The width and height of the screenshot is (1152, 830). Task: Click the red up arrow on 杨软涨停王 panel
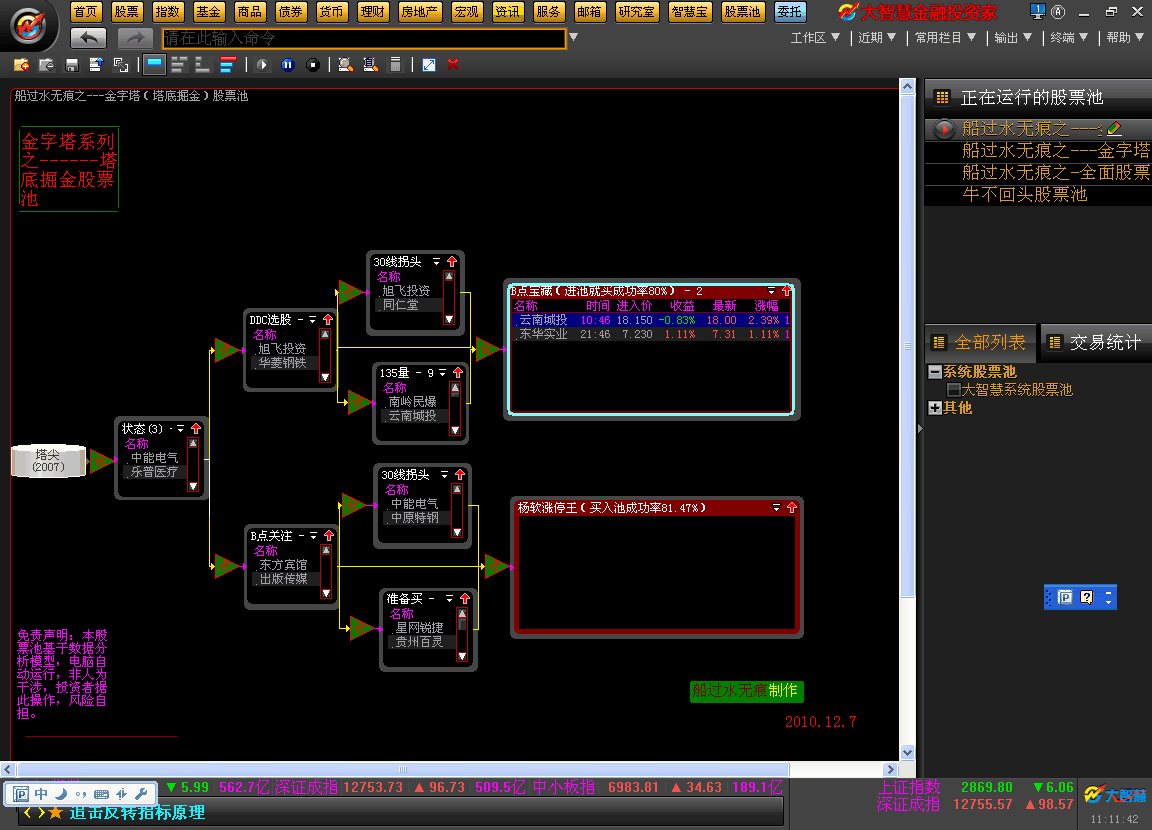[792, 508]
